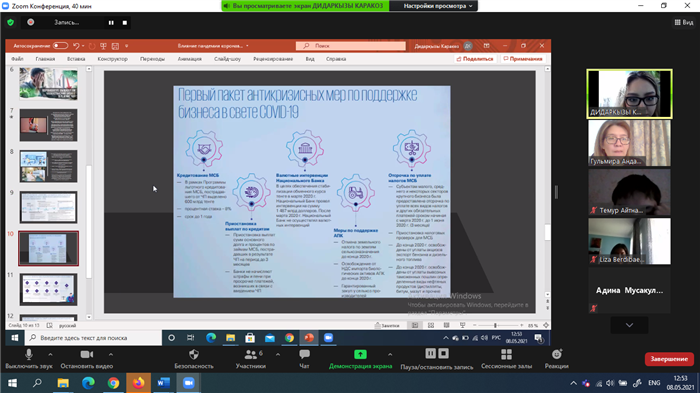Open the Reactions emoji icon
This screenshot has height=393, width=700.
coord(557,355)
